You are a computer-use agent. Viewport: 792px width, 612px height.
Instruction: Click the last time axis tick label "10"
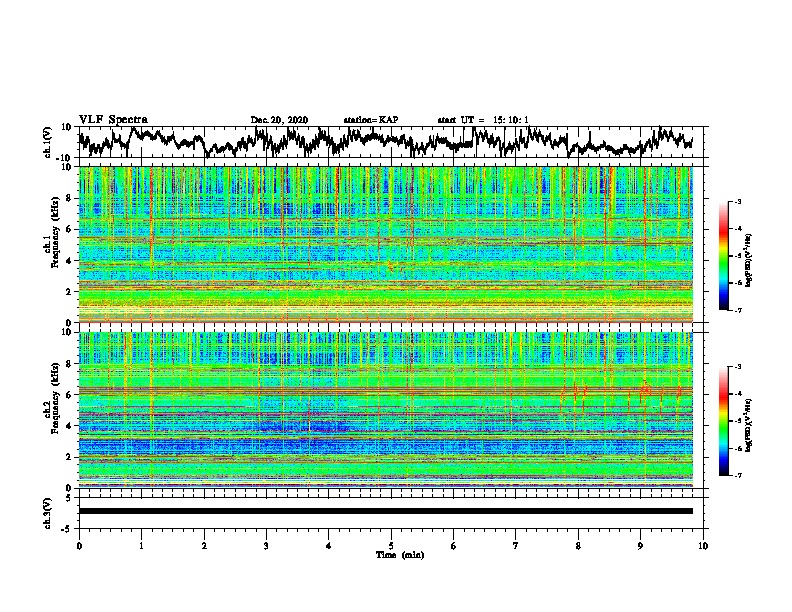703,546
